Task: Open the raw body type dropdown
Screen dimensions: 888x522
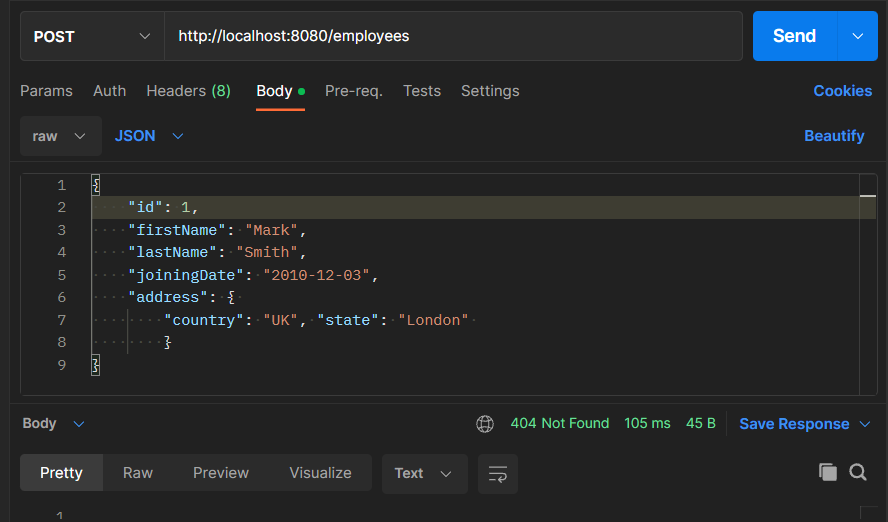Action: tap(61, 136)
